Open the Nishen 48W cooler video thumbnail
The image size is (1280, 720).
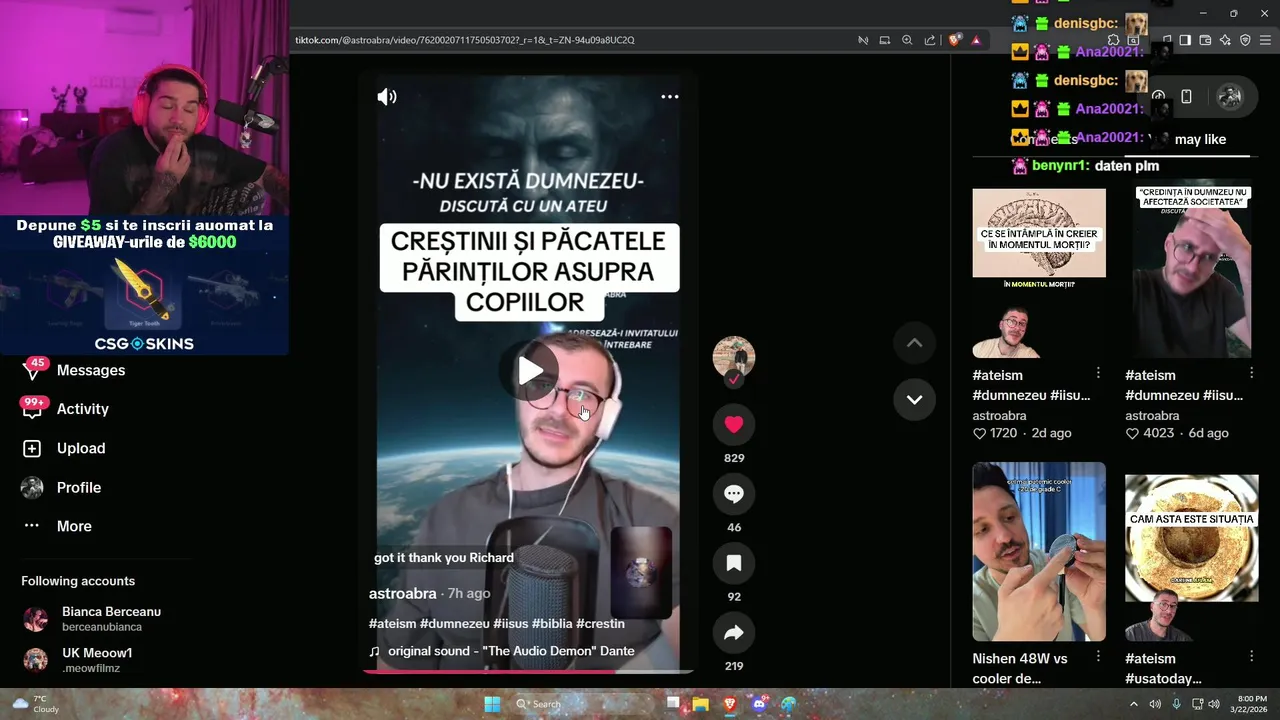tap(1039, 551)
